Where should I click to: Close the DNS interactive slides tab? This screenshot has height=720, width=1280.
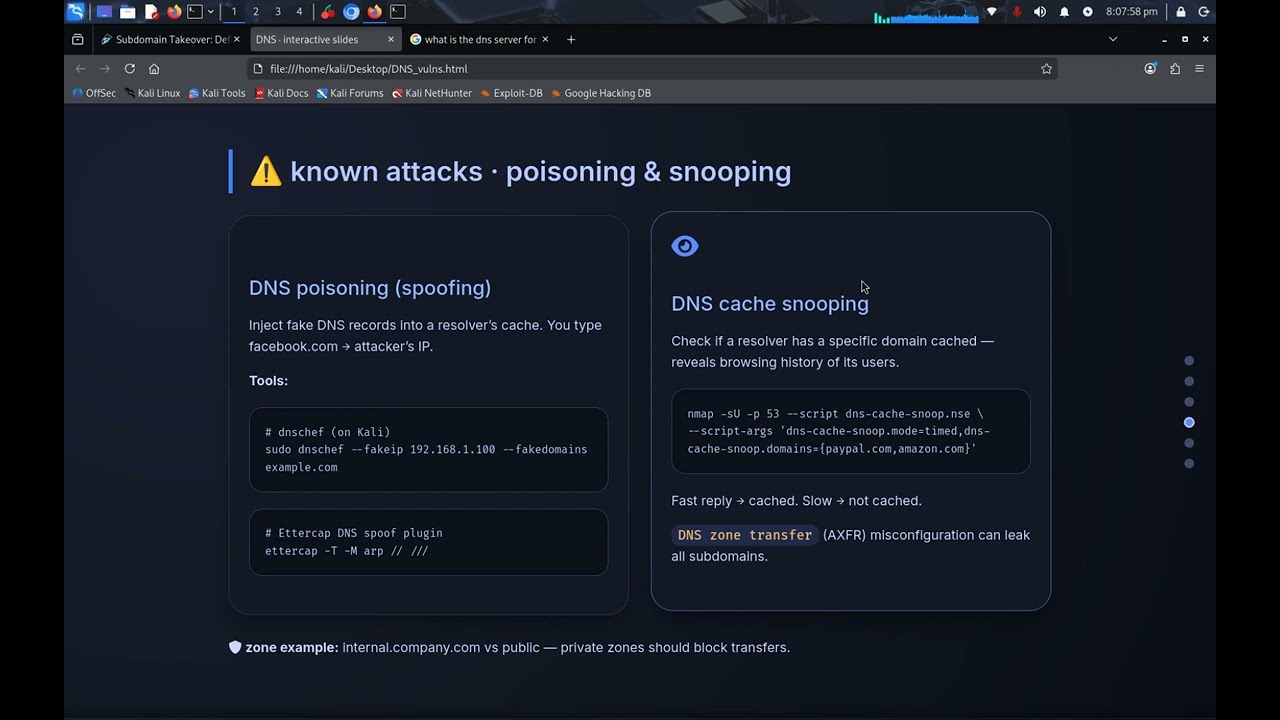pyautogui.click(x=391, y=39)
